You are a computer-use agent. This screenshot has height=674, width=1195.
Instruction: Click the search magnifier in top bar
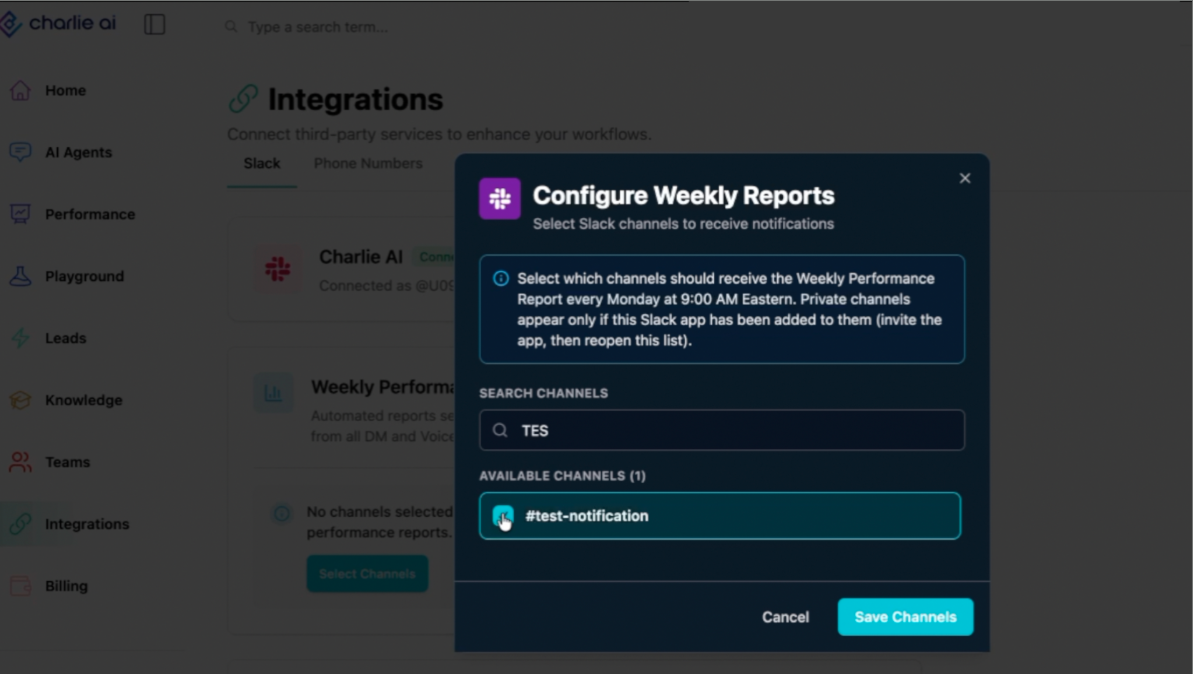(231, 27)
